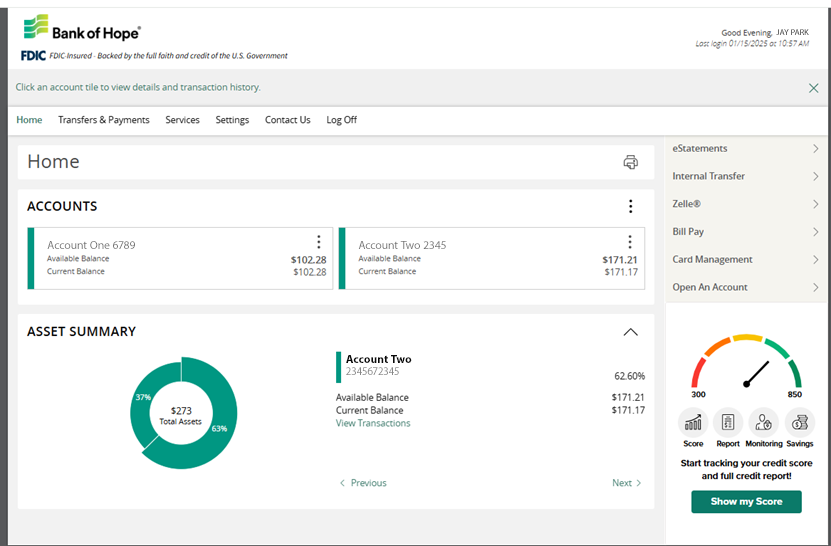Click Account One available balance $102.28
Viewport: 831px width, 546px height.
308,260
